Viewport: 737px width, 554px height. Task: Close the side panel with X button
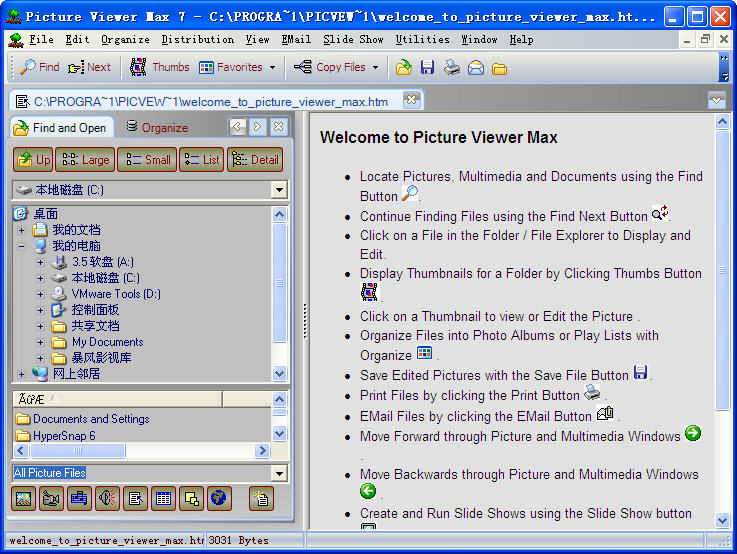(279, 127)
